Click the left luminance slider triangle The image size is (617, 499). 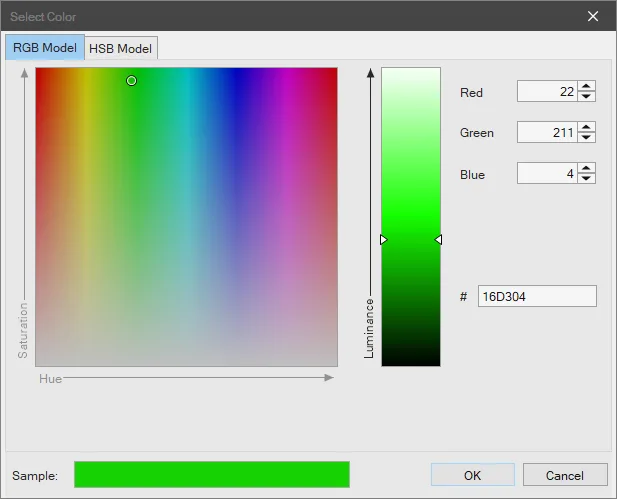(384, 240)
